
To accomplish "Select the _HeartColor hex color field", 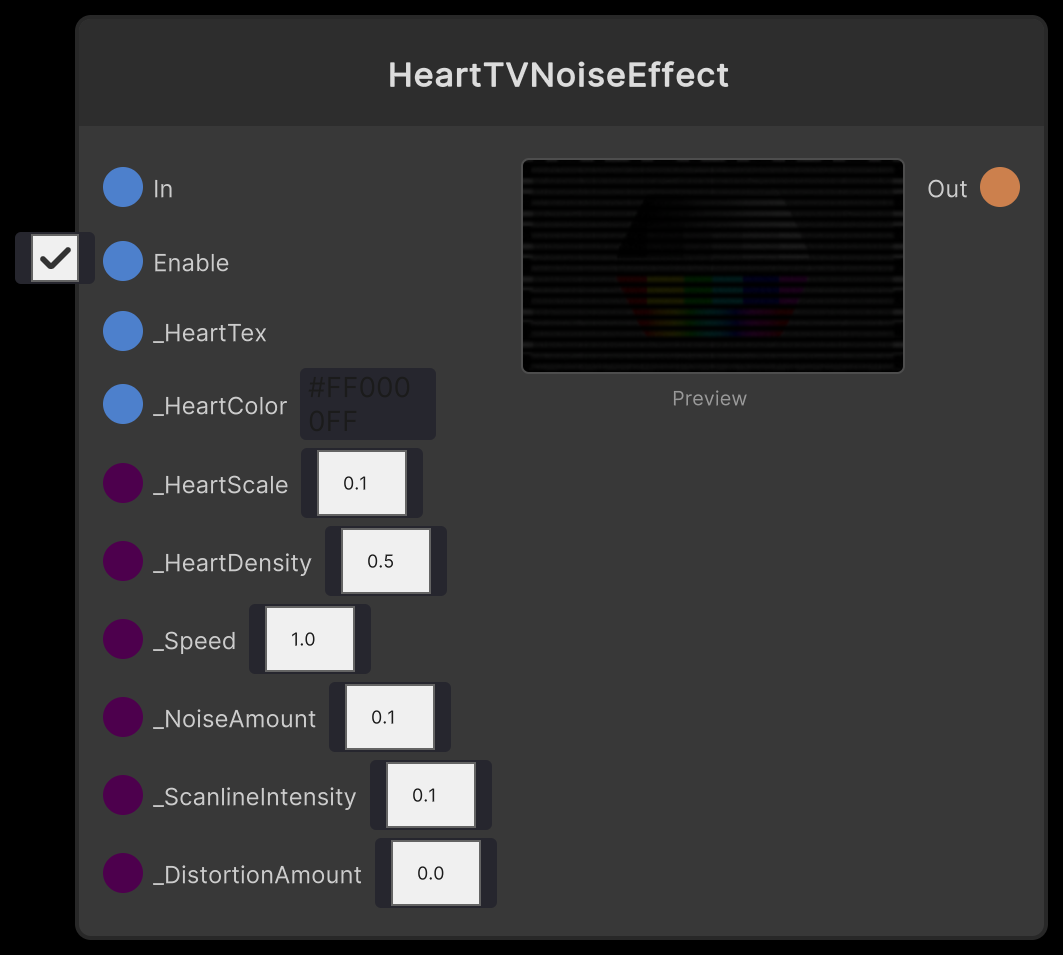I will pyautogui.click(x=367, y=403).
